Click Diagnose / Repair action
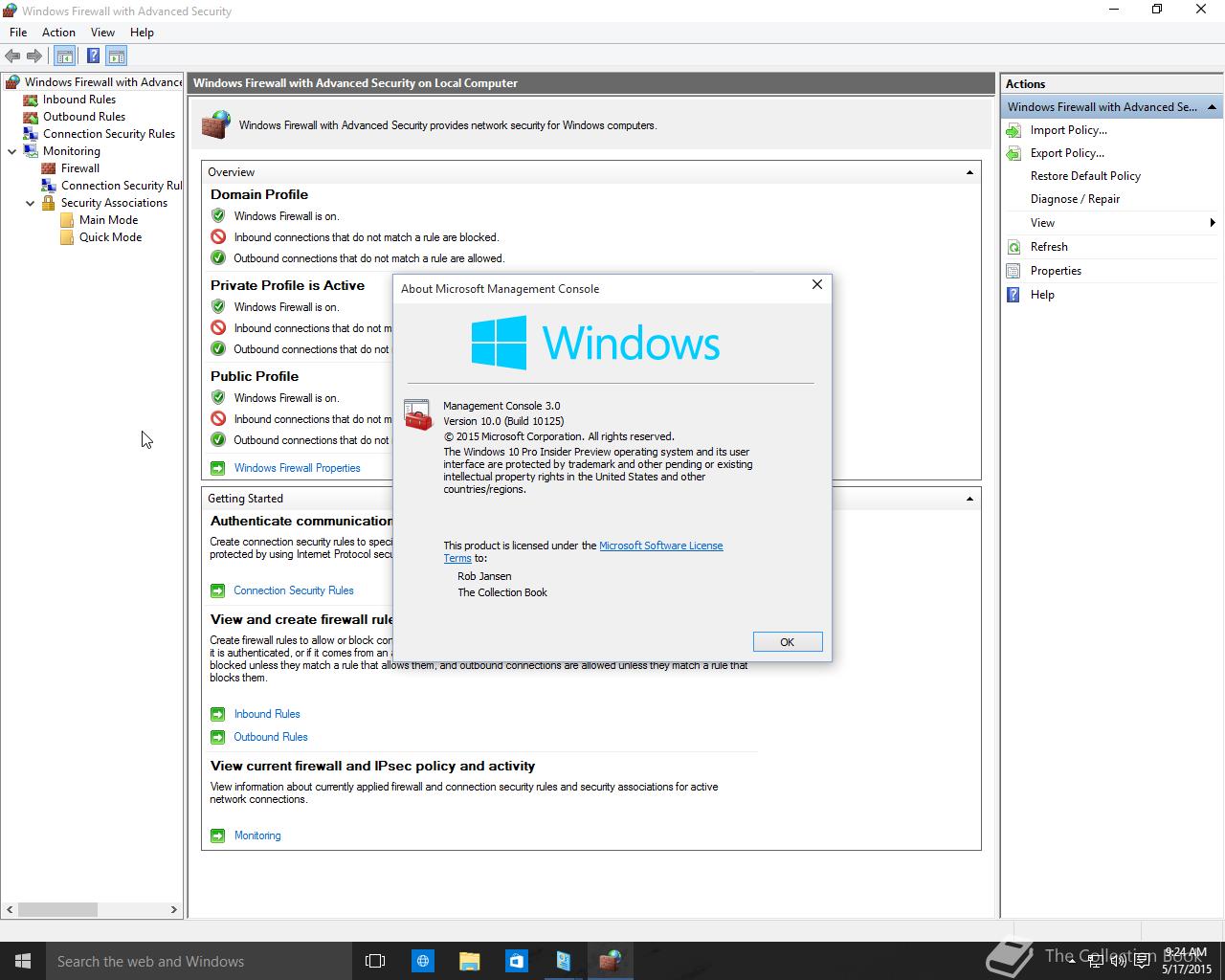The width and height of the screenshot is (1225, 980). click(x=1075, y=199)
